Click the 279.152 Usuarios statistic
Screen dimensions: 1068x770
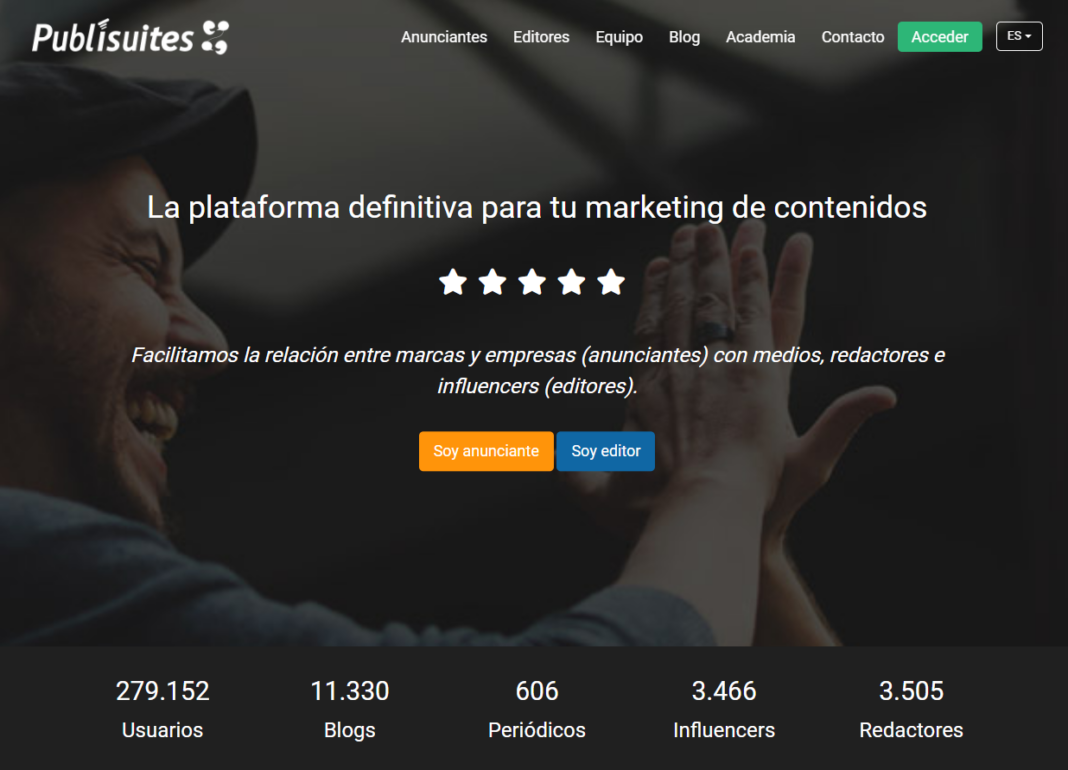(x=162, y=709)
